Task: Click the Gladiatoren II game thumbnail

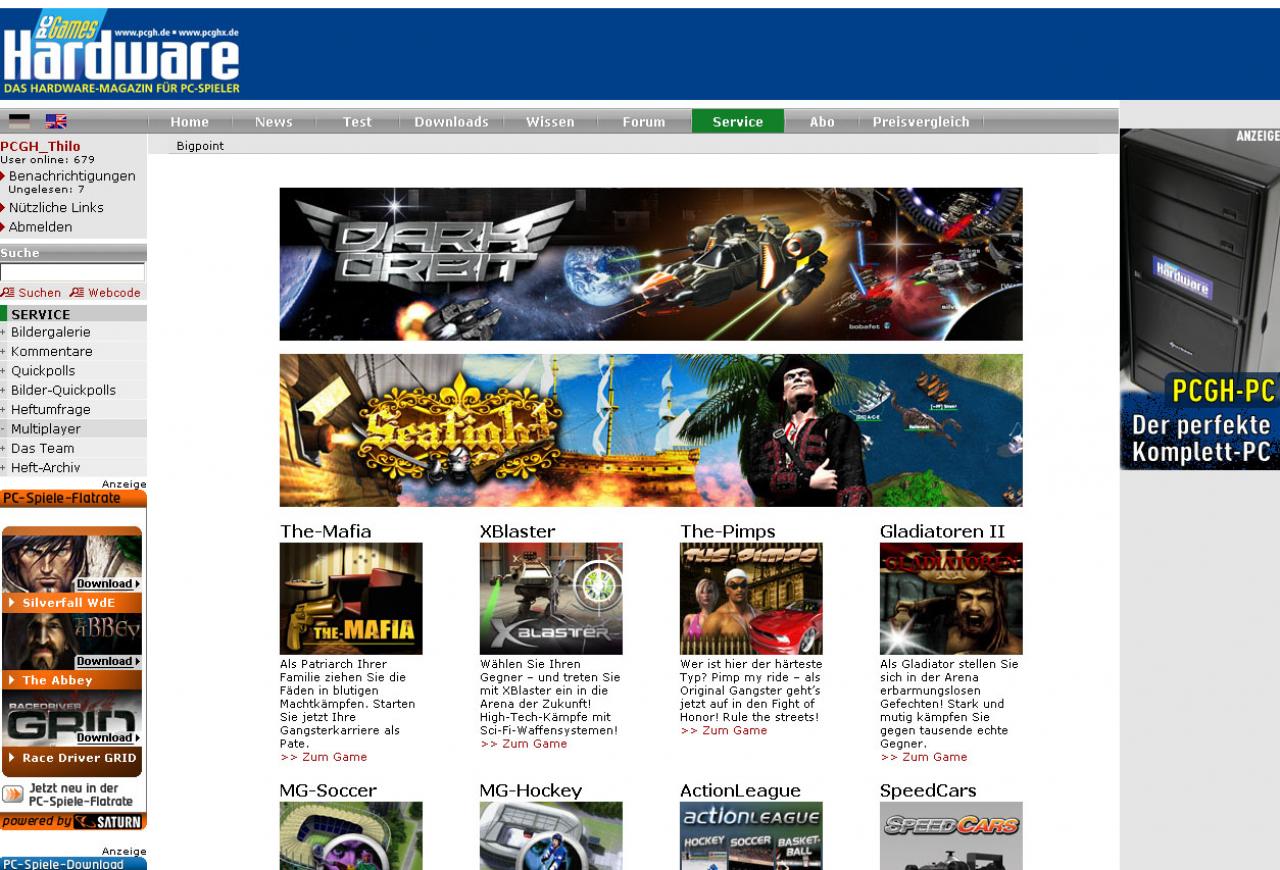Action: (951, 599)
